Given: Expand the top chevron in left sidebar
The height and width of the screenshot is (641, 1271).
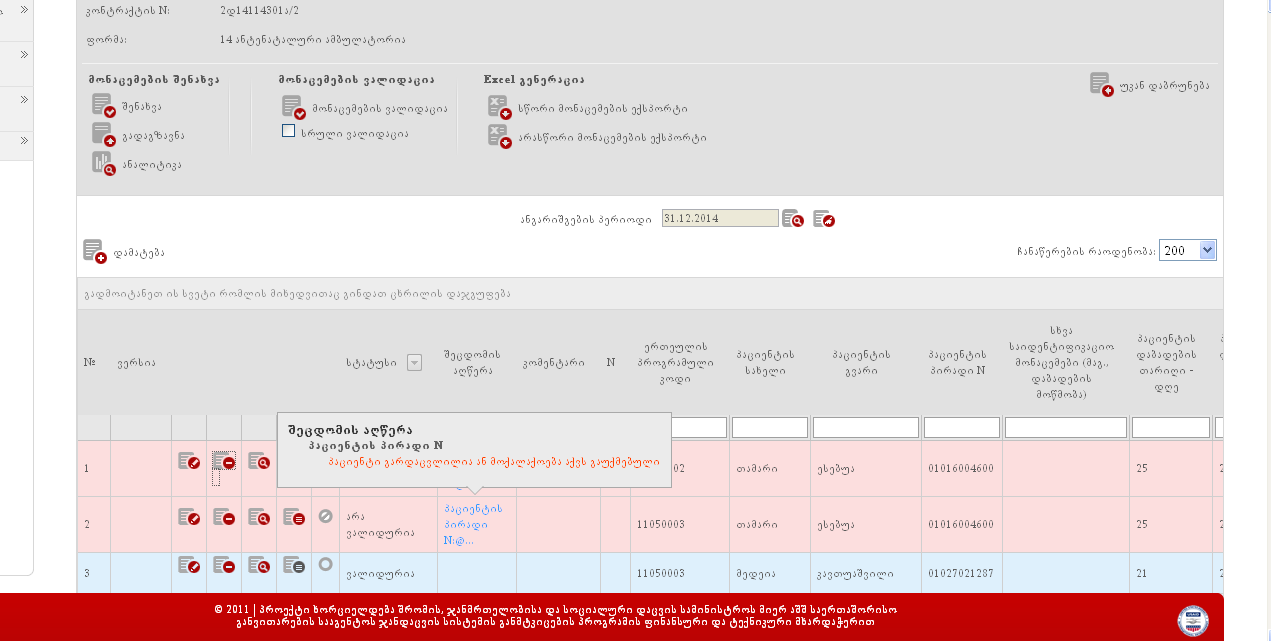Looking at the screenshot, I should coord(23,10).
